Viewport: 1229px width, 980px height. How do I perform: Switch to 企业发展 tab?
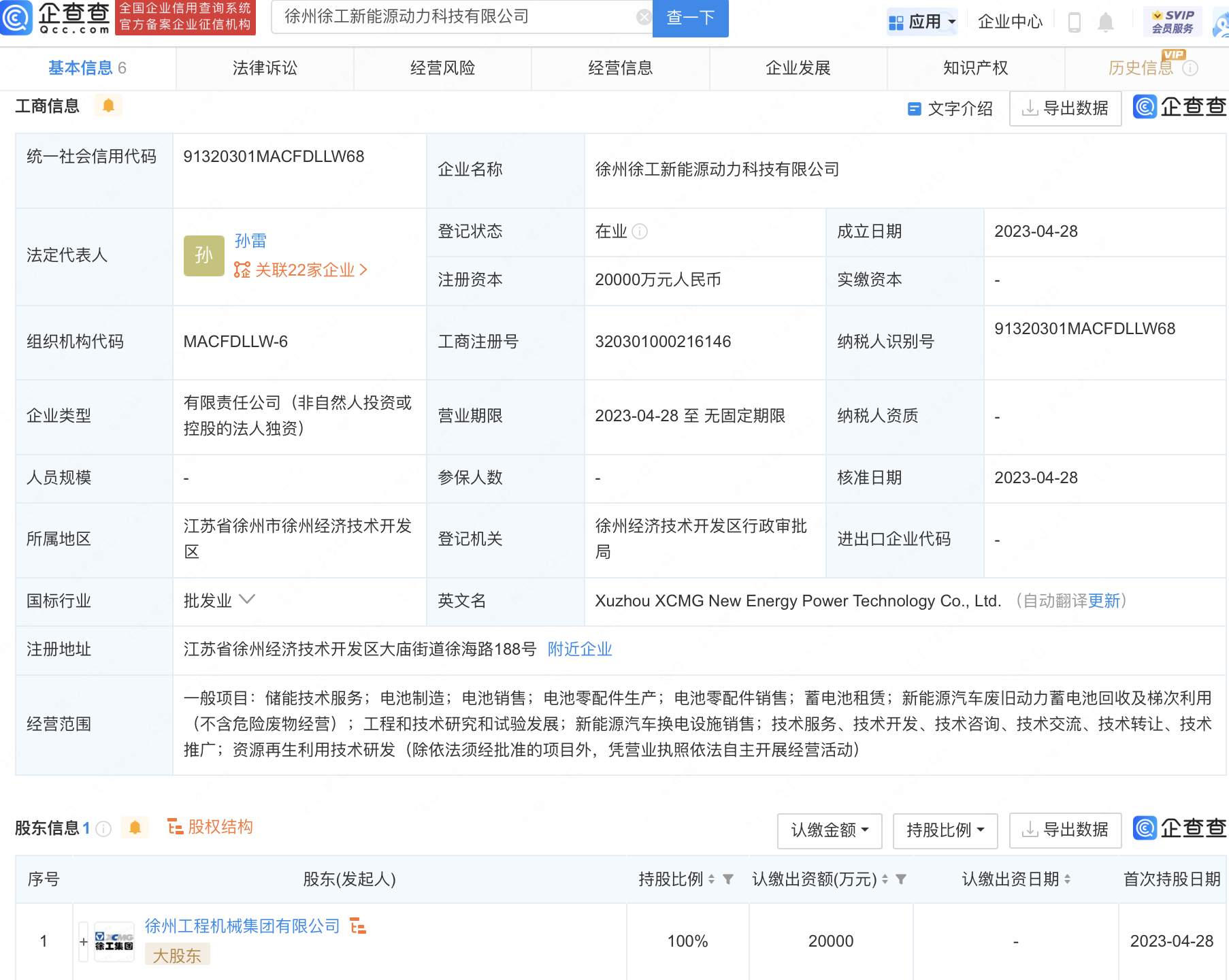798,68
